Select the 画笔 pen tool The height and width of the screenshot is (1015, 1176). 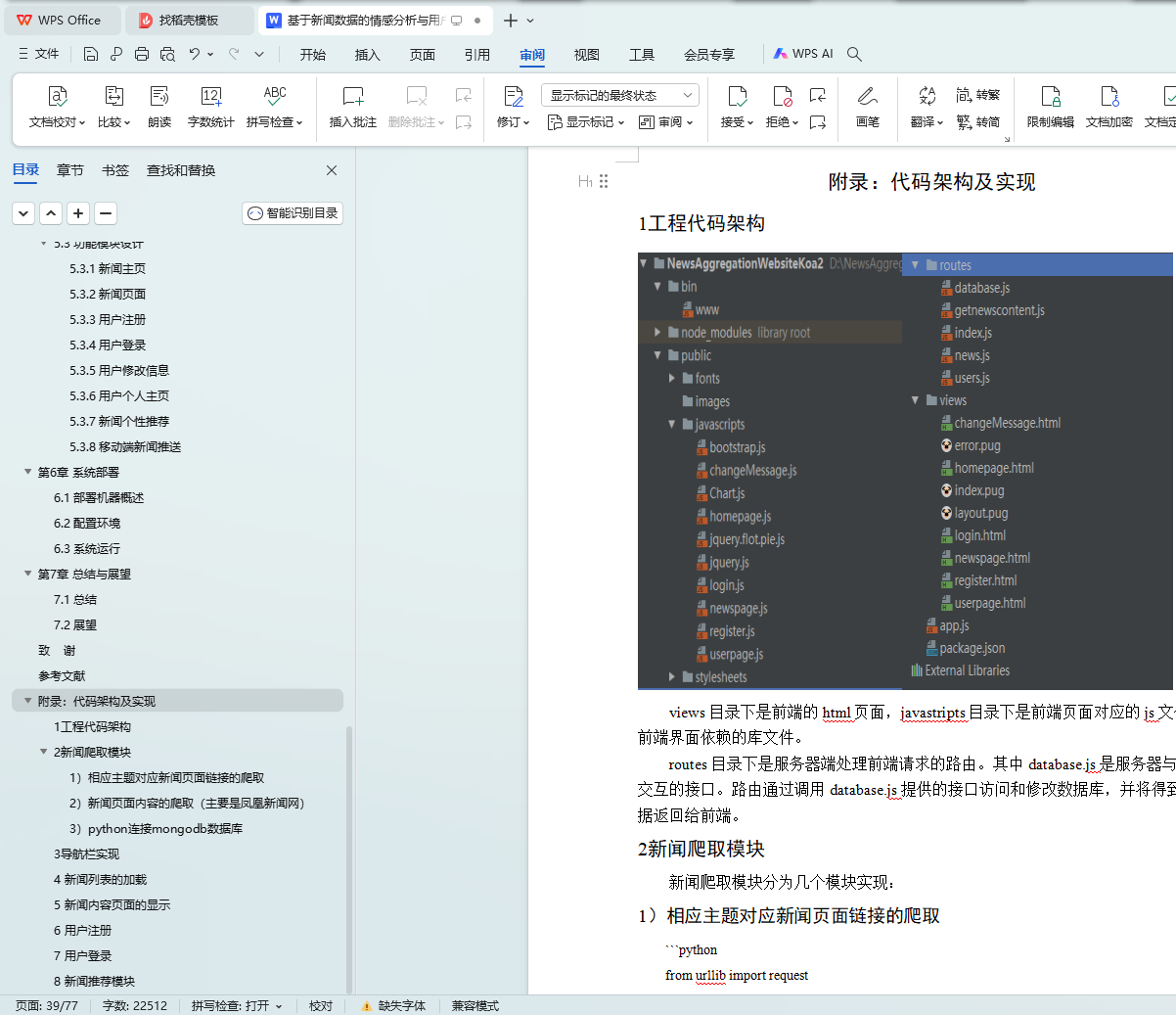868,108
